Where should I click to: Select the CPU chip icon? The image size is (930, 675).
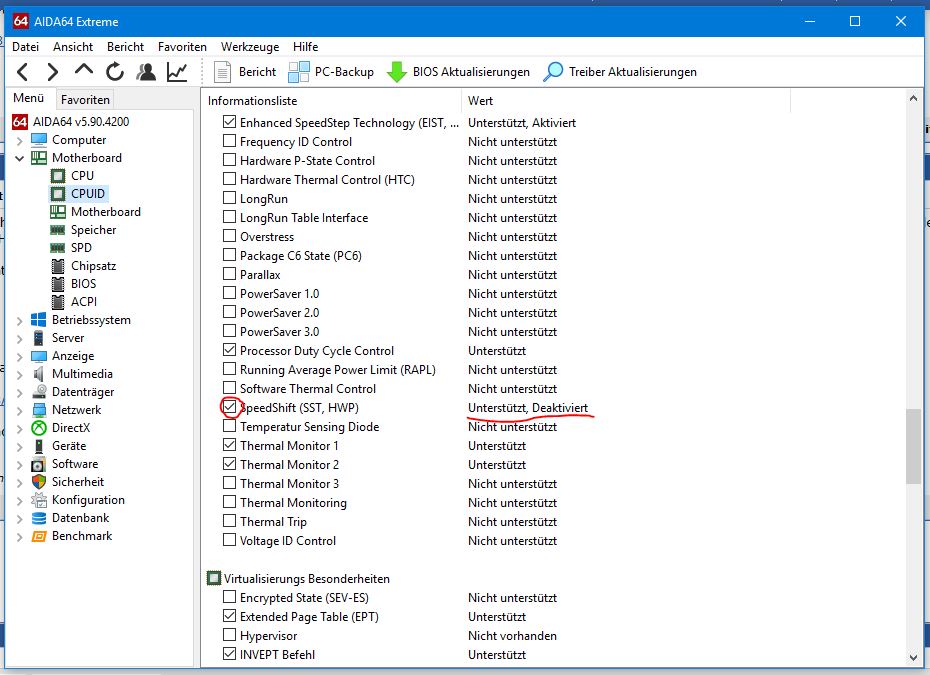(x=58, y=176)
